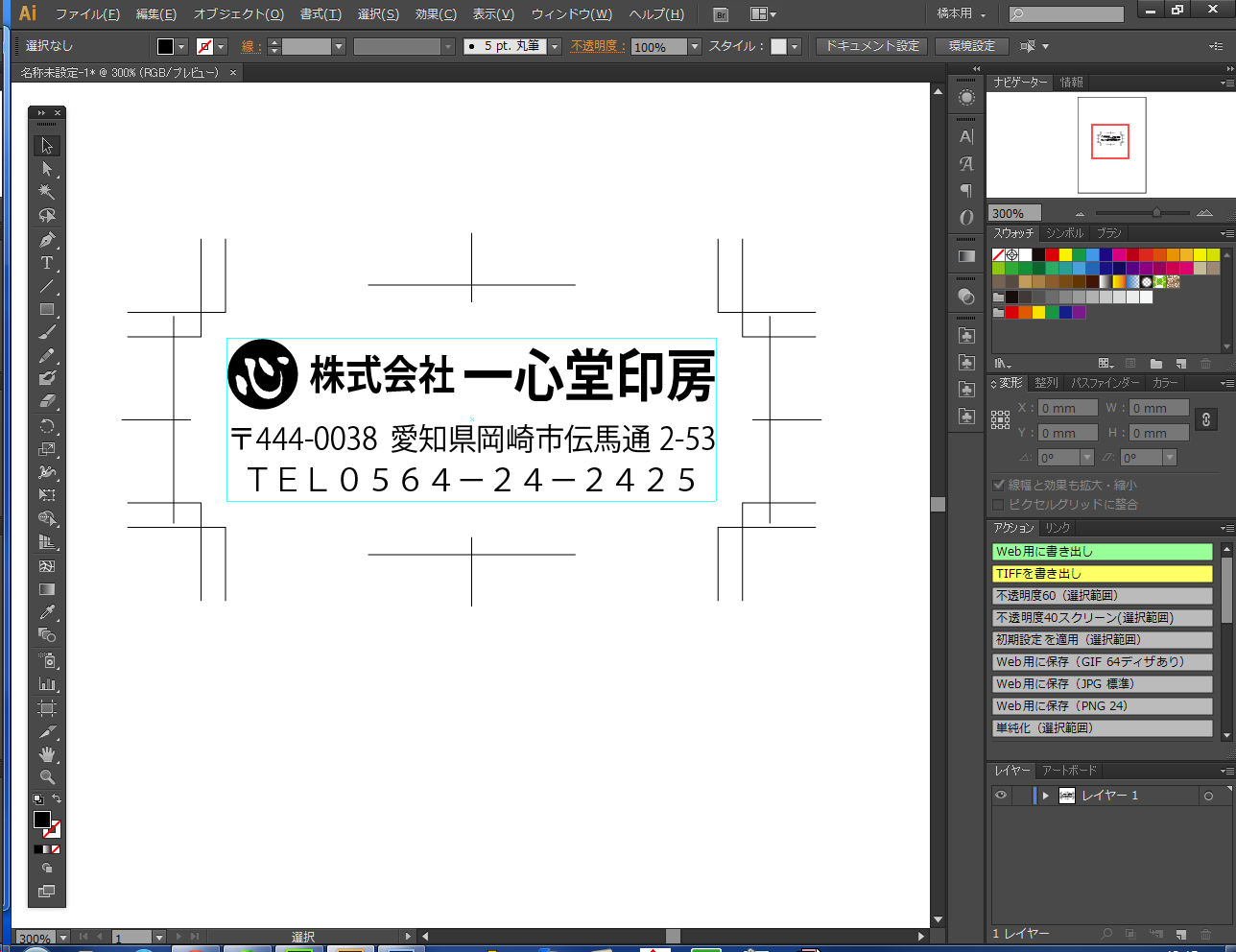Click the 不透明度 link in control bar
Viewport: 1236px width, 952px height.
click(597, 46)
